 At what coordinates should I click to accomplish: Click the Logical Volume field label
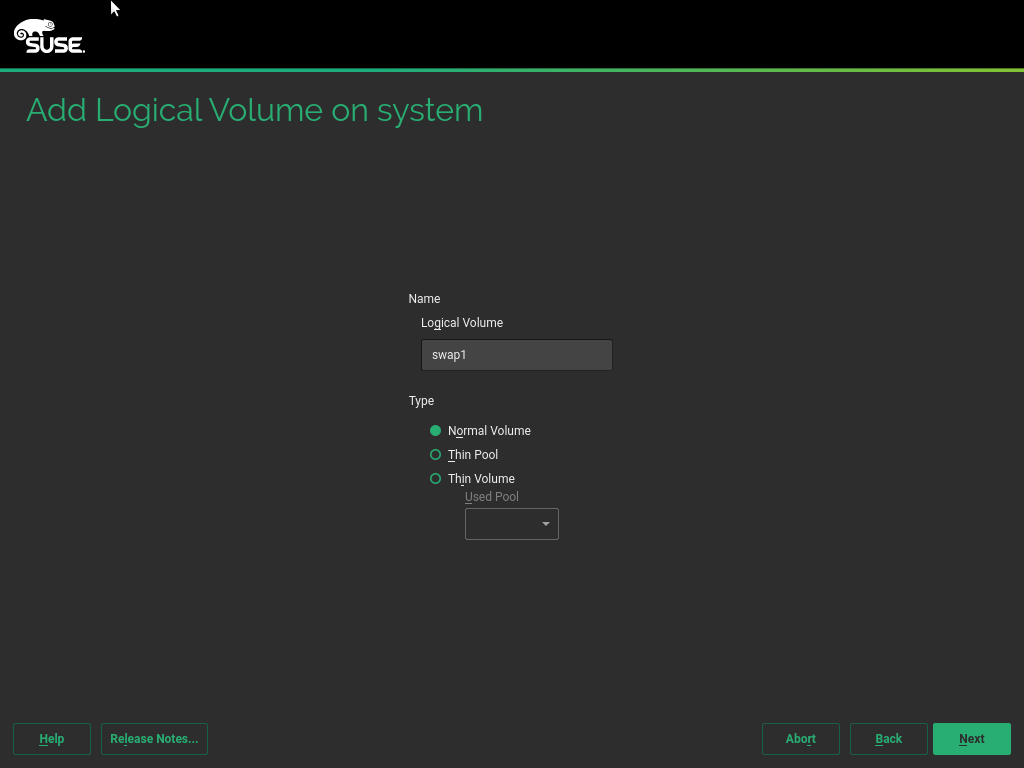pos(462,323)
